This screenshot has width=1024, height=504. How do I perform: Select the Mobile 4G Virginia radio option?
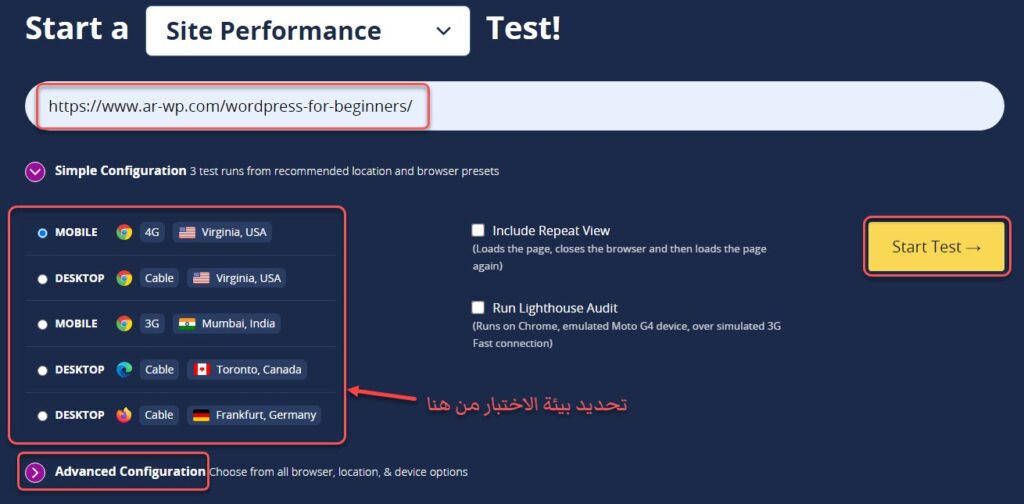[x=42, y=233]
